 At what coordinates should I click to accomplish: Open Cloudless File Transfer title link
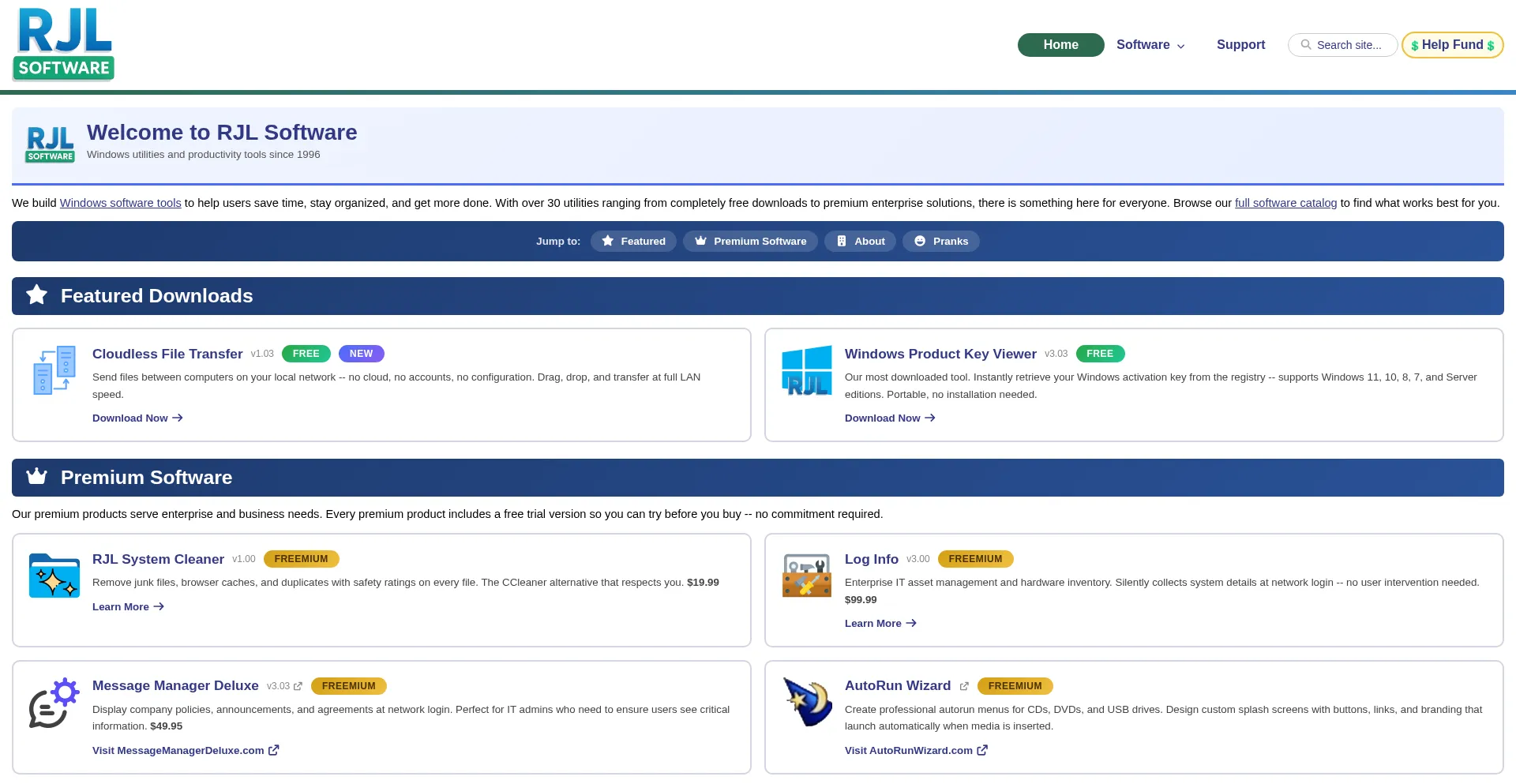point(167,354)
